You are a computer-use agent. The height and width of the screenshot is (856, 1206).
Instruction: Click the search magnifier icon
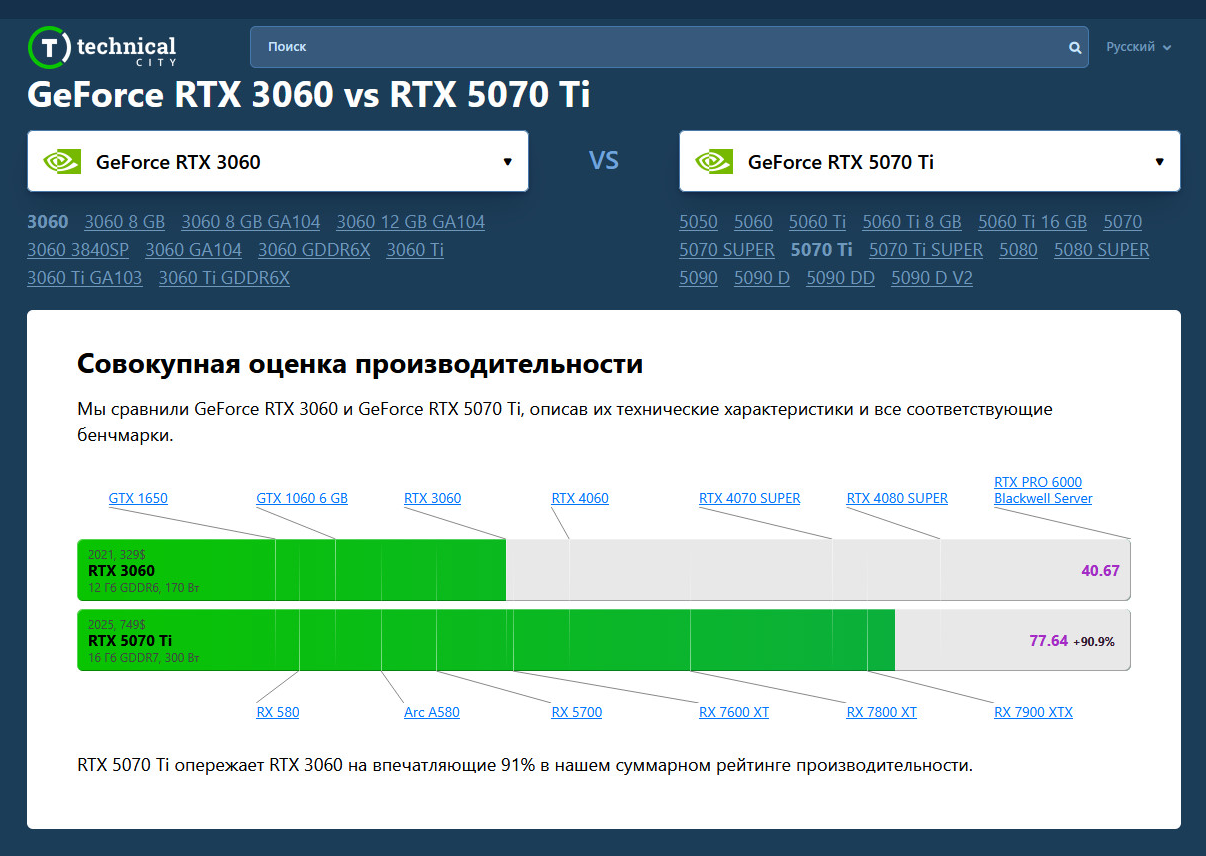pos(1075,47)
